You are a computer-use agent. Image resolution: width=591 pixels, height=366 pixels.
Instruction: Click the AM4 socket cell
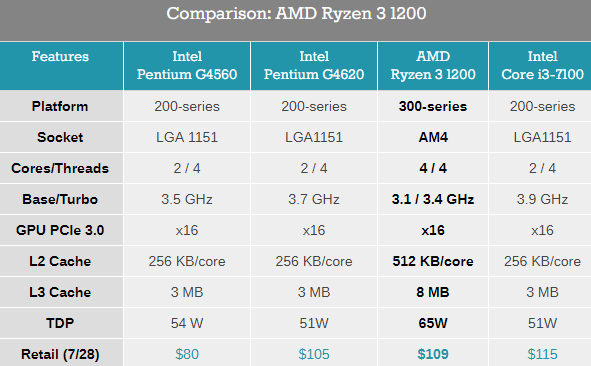click(x=433, y=137)
